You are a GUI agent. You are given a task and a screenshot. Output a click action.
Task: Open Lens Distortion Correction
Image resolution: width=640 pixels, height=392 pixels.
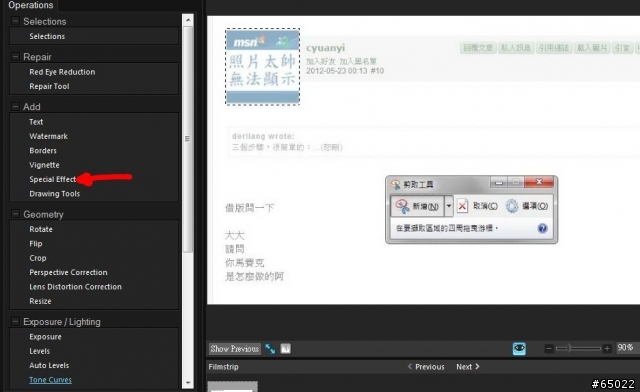75,287
